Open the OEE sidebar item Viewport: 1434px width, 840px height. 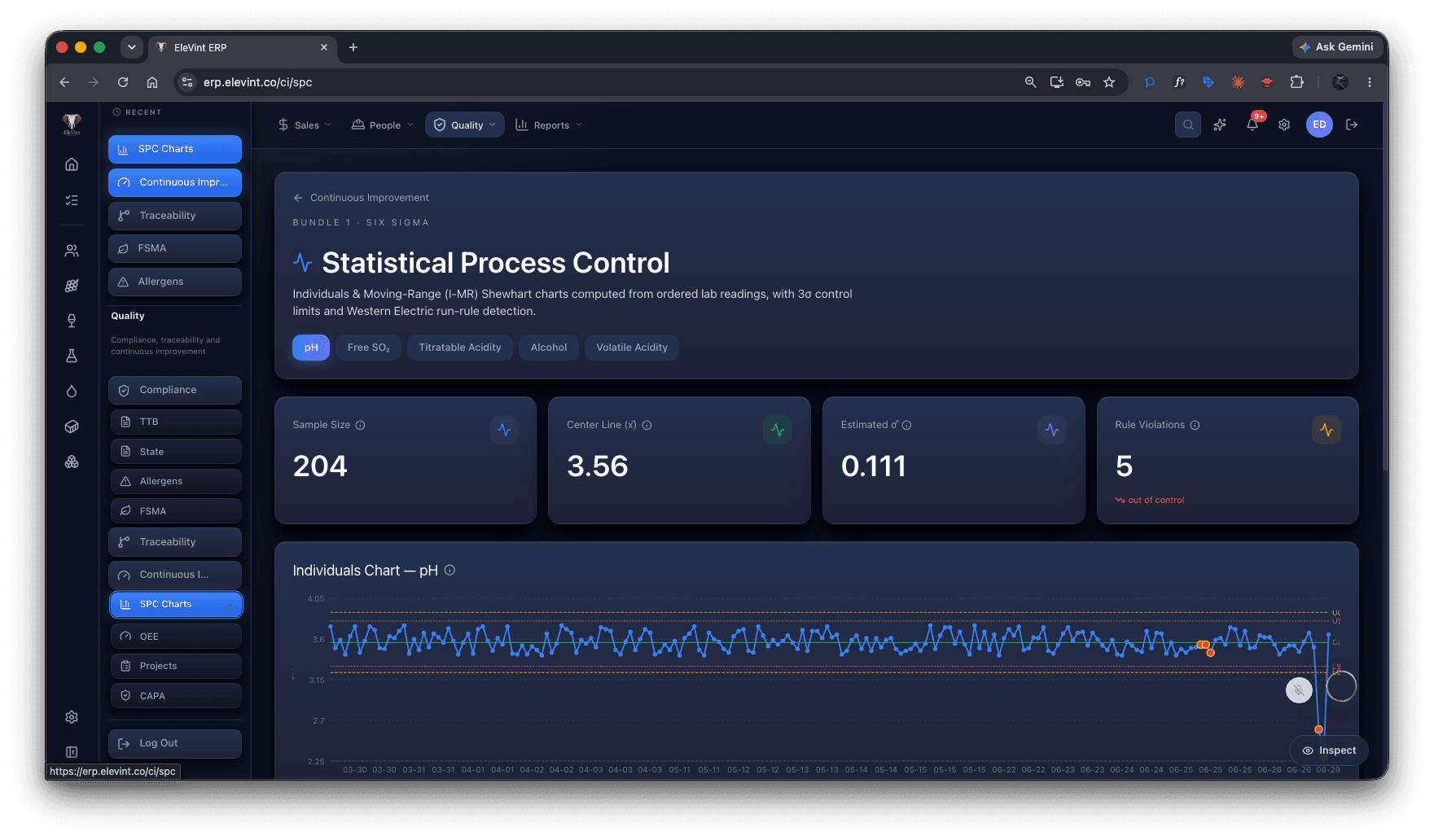176,637
